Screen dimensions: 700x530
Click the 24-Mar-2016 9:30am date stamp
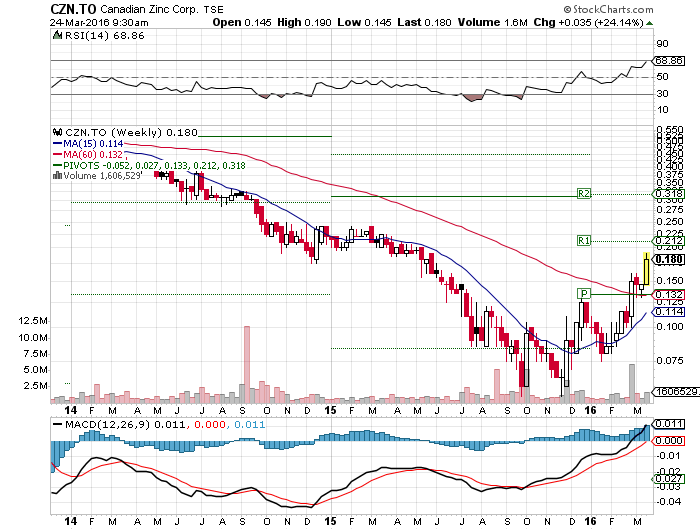coord(99,22)
